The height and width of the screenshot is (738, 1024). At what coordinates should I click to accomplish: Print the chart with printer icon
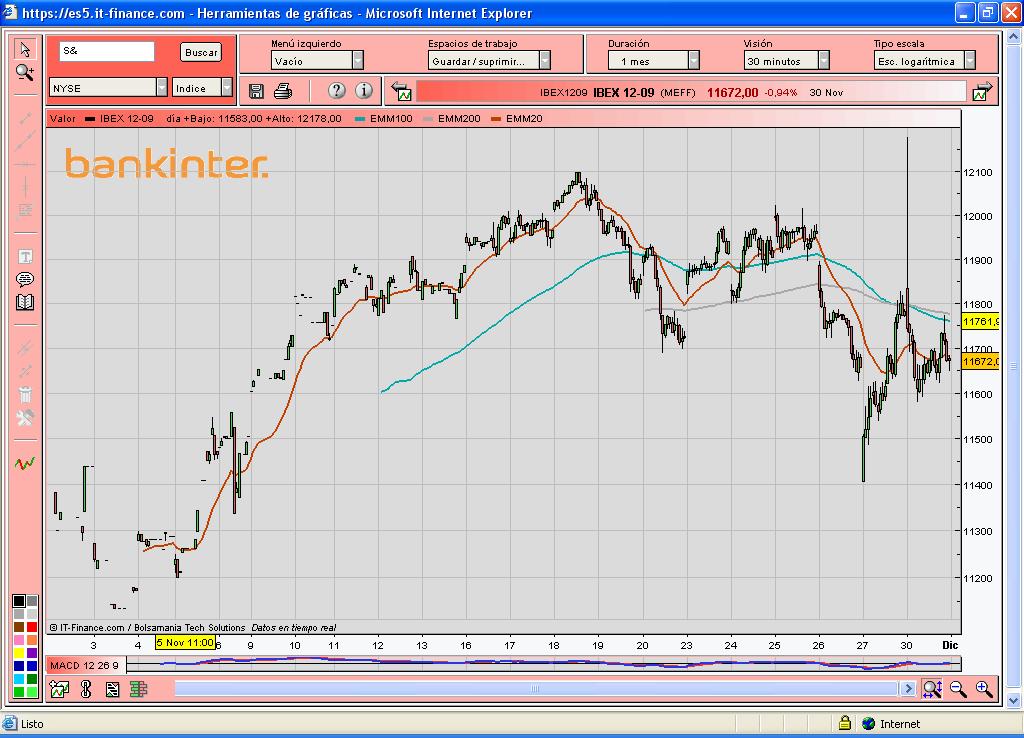click(x=283, y=91)
